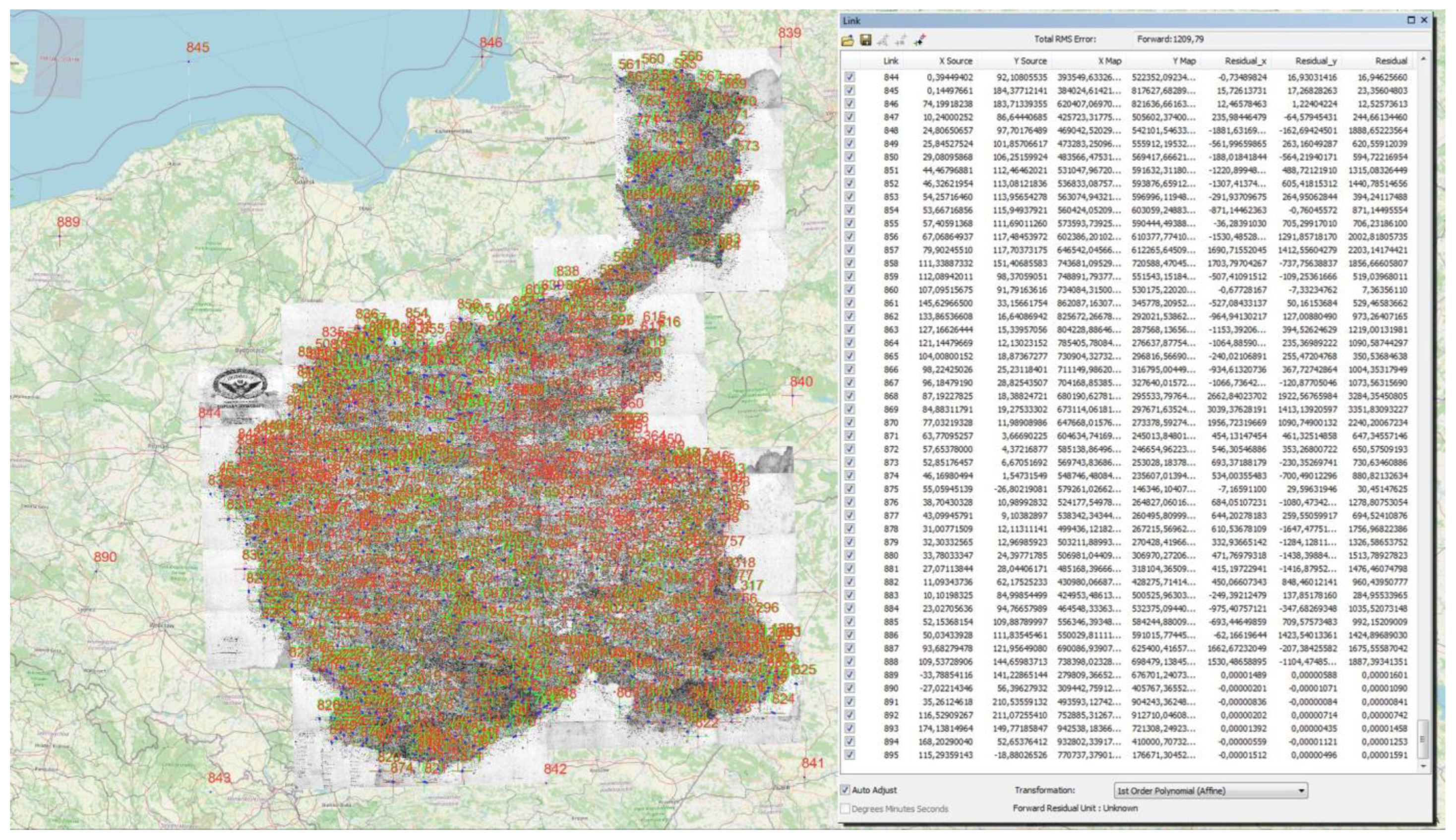
Task: Click the Delete Link icon in toolbar
Action: [x=883, y=40]
